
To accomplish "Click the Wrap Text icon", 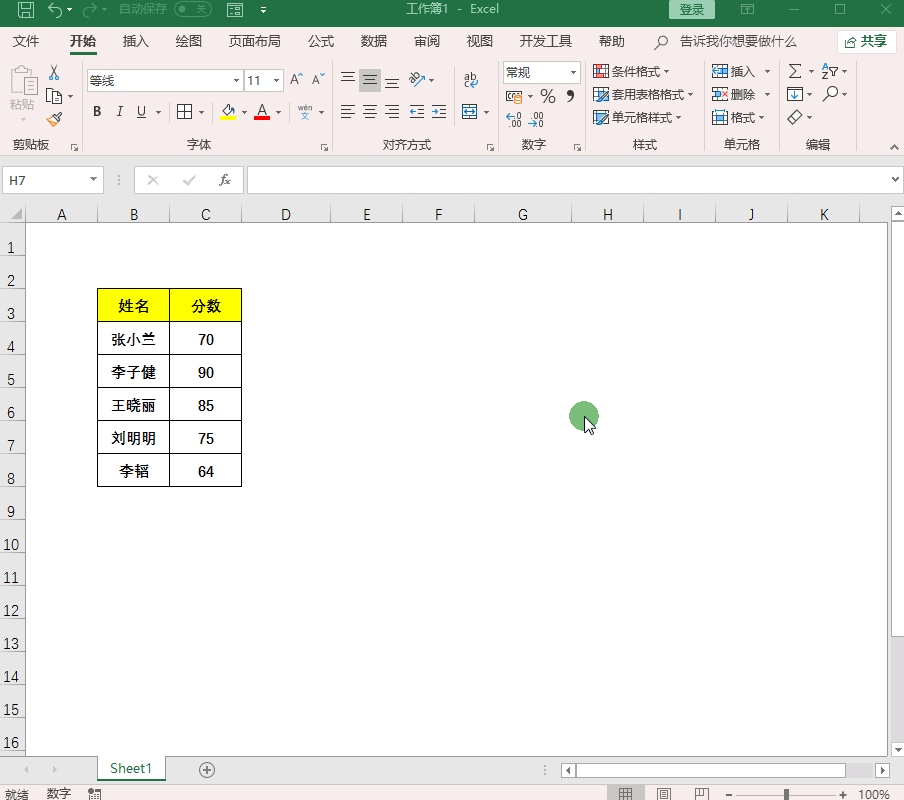I will click(x=470, y=80).
